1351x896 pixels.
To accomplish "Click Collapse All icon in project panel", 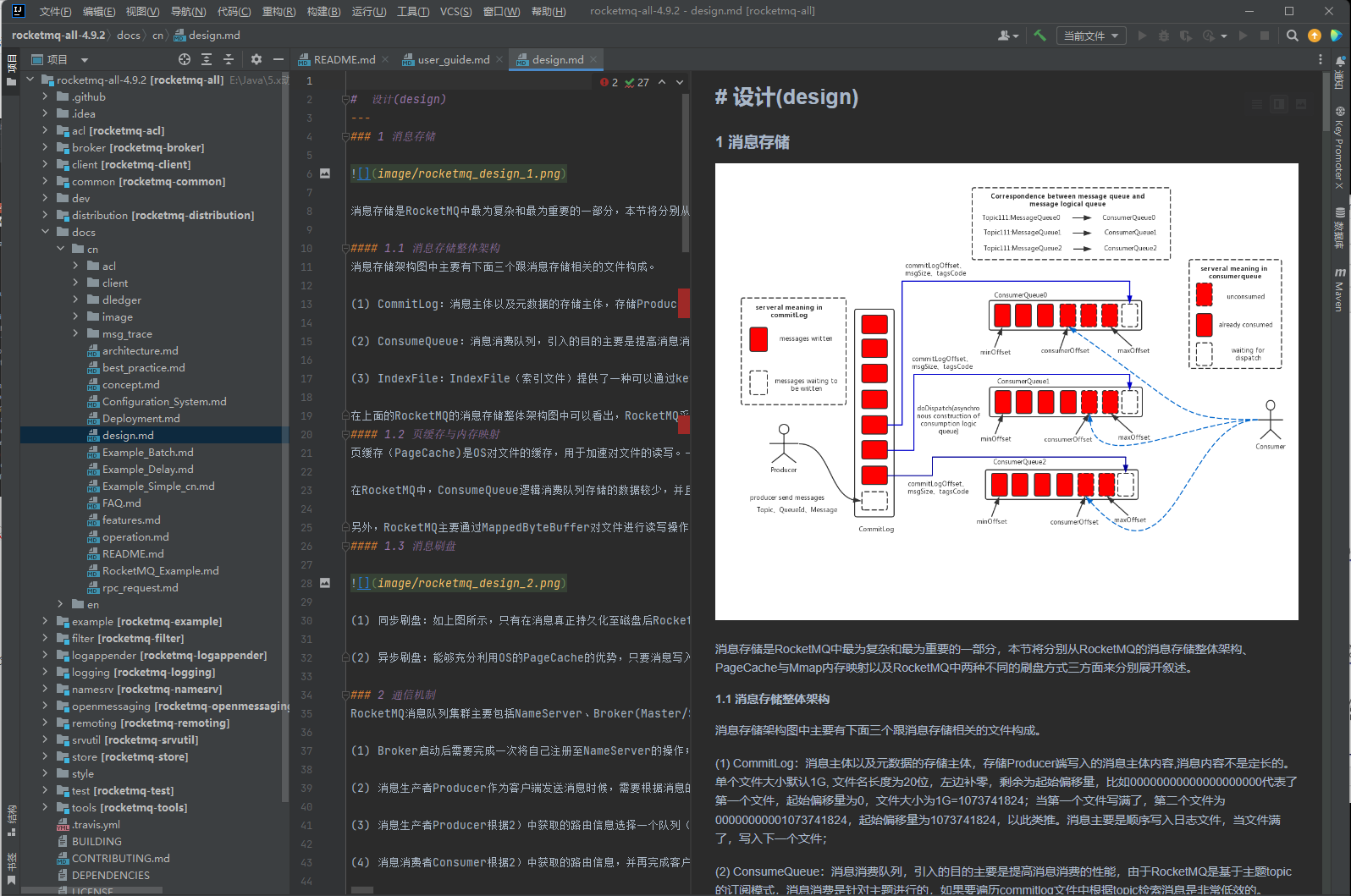I will pyautogui.click(x=229, y=59).
